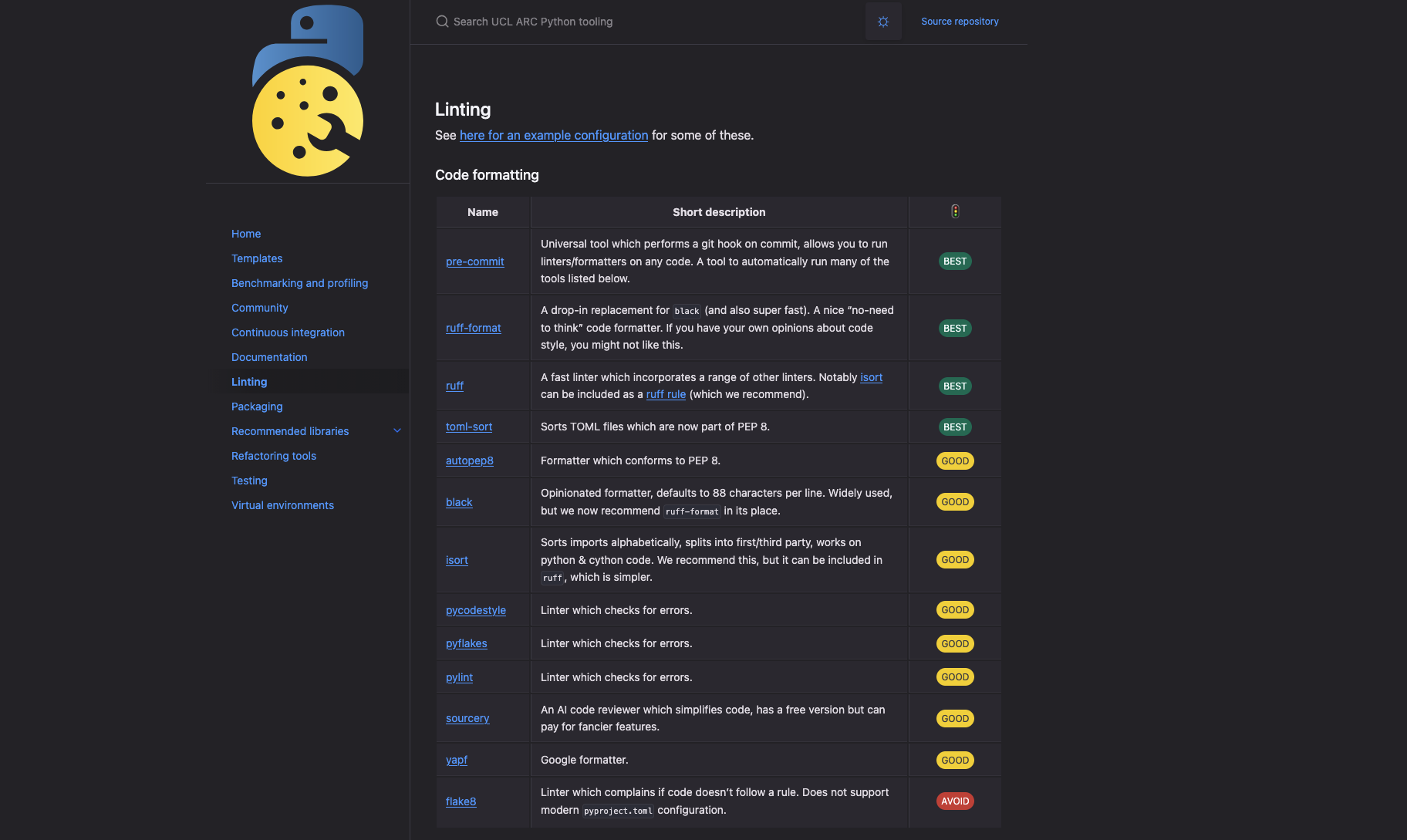Navigate to Continuous integration page
Viewport: 1407px width, 840px height.
[x=288, y=332]
